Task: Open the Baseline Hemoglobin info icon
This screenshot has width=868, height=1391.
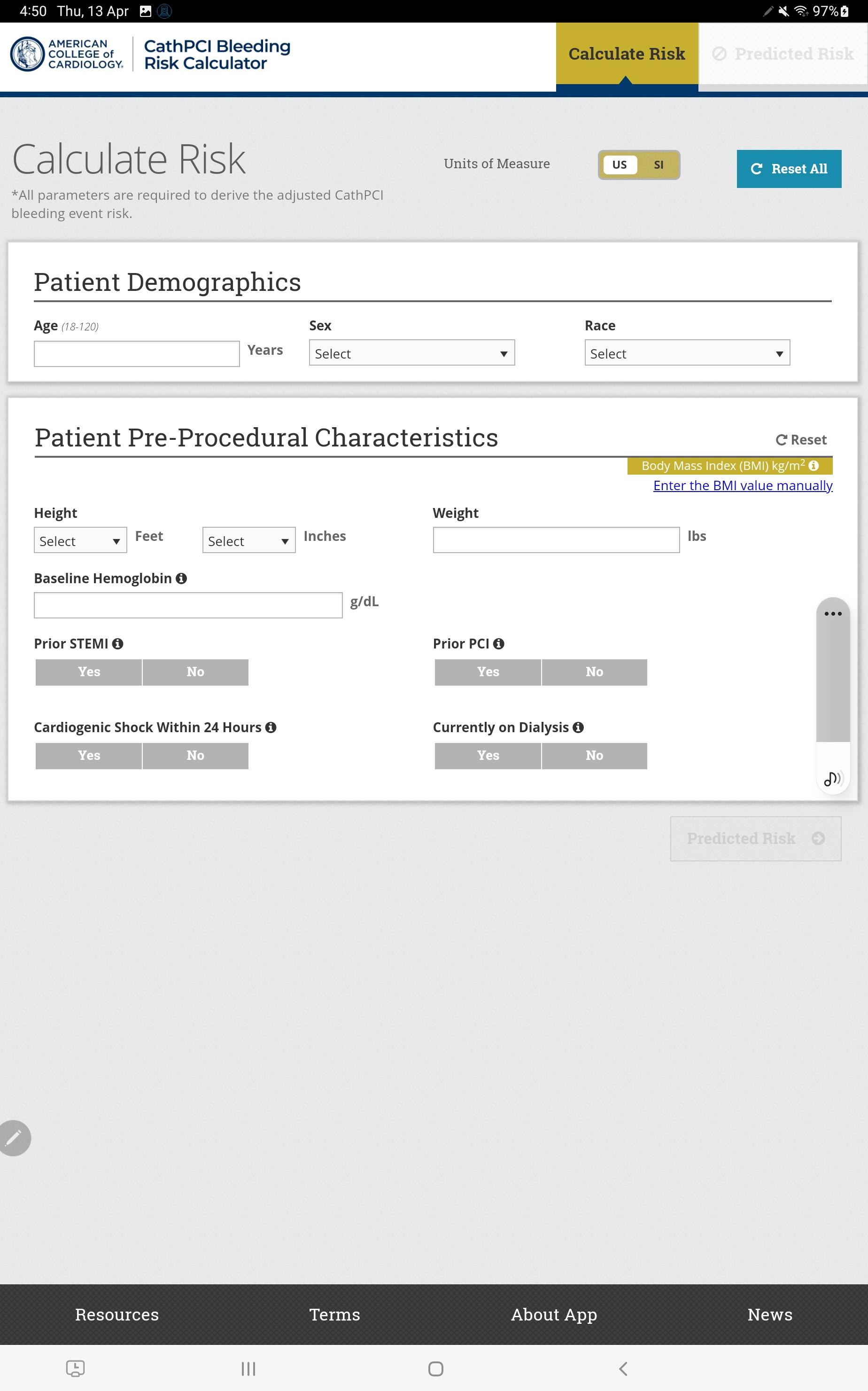Action: click(x=181, y=578)
